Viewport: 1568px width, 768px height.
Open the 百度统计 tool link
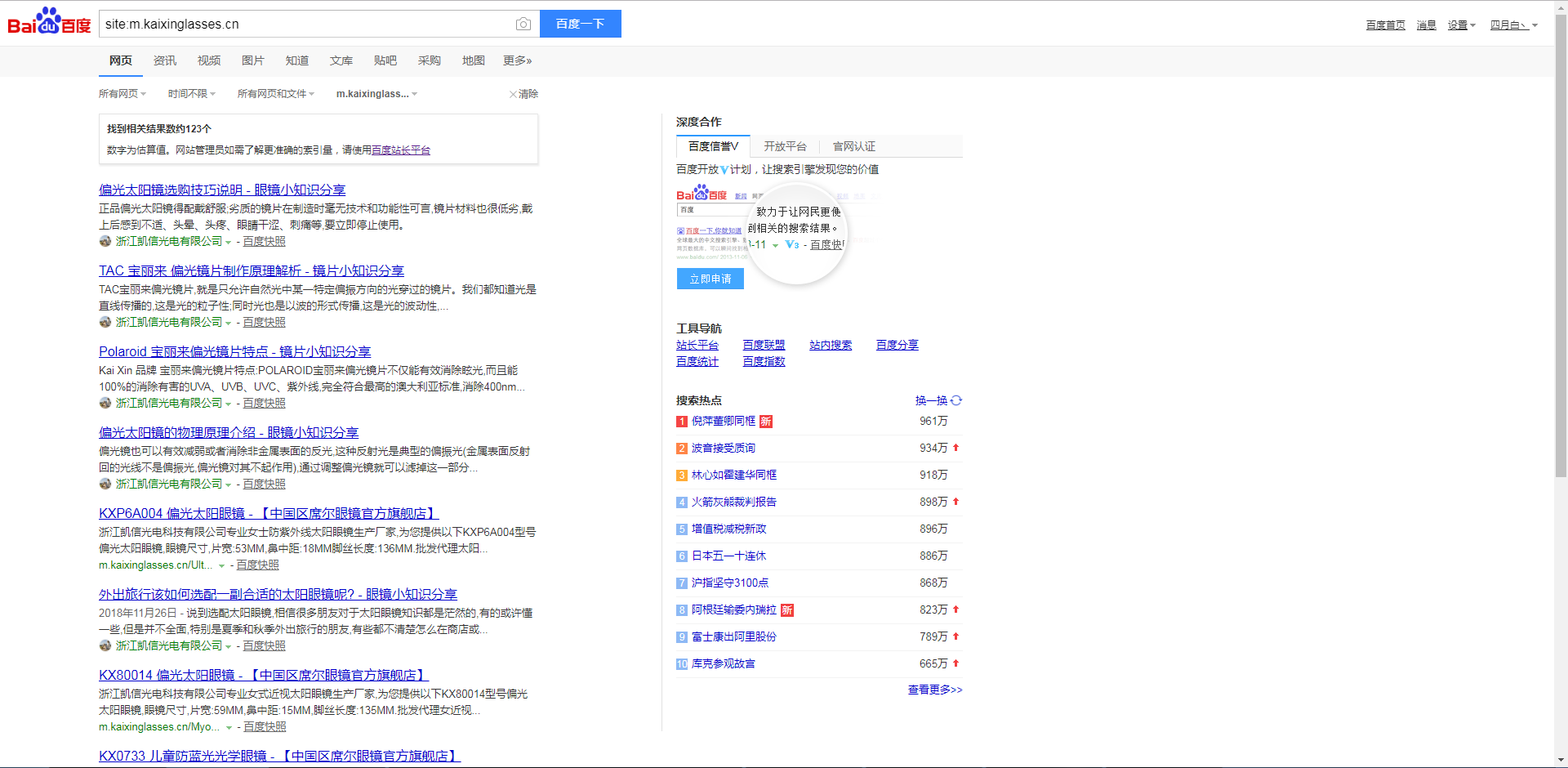click(697, 361)
